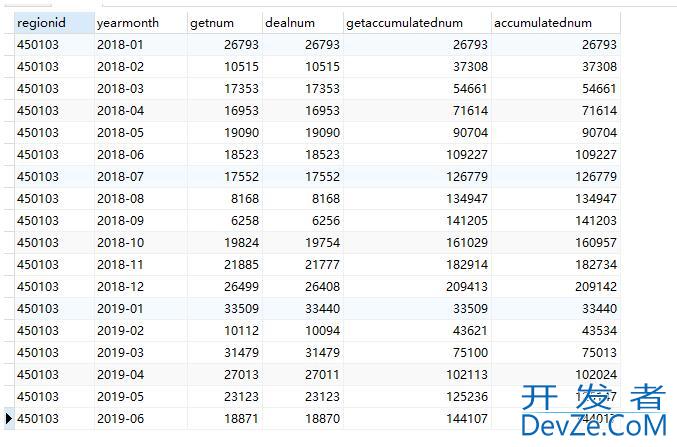
Task: Click getaccumulatednum value 144107
Action: [x=417, y=418]
